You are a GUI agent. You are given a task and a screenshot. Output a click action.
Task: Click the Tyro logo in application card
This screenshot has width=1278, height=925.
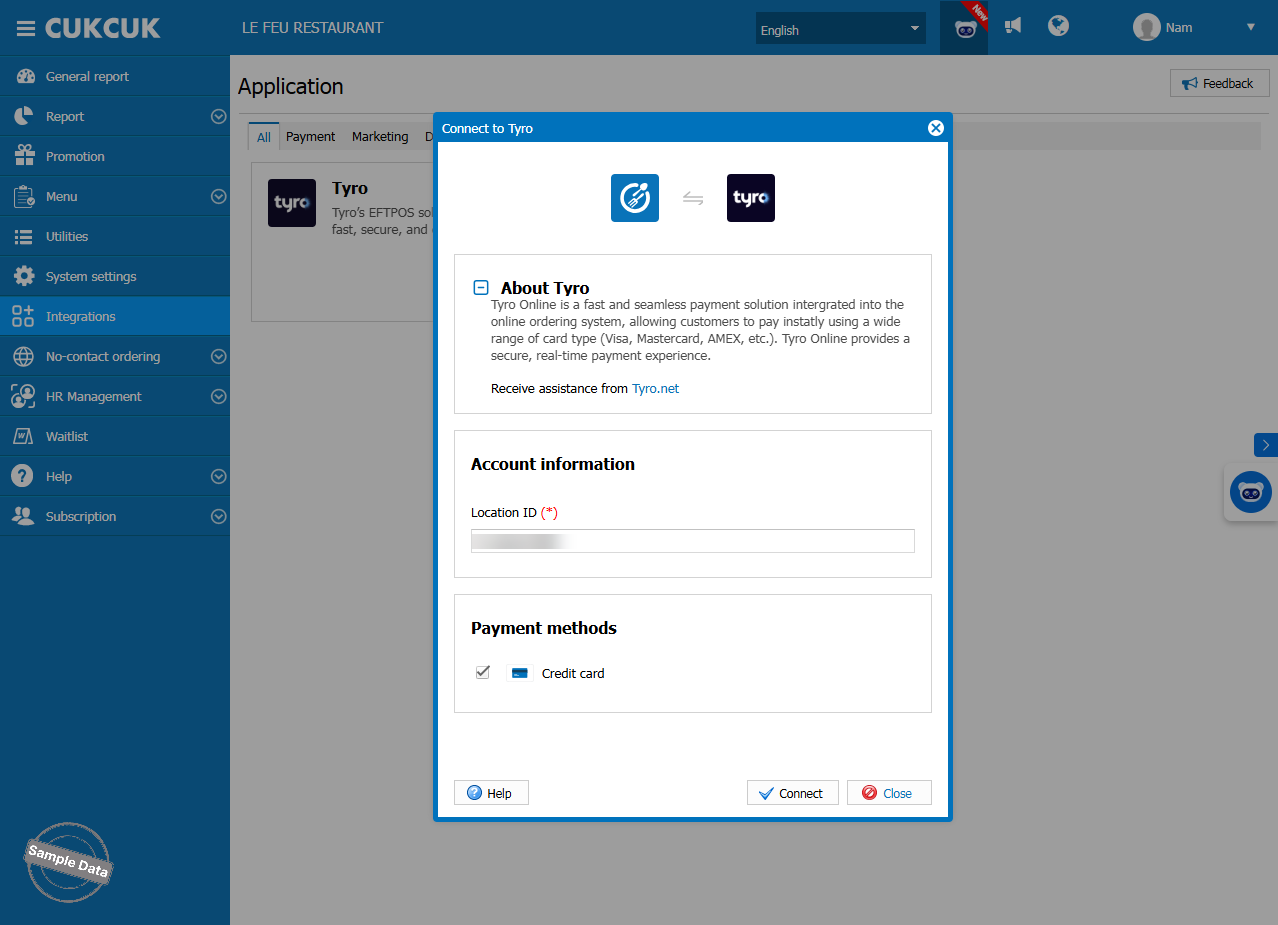pyautogui.click(x=292, y=203)
